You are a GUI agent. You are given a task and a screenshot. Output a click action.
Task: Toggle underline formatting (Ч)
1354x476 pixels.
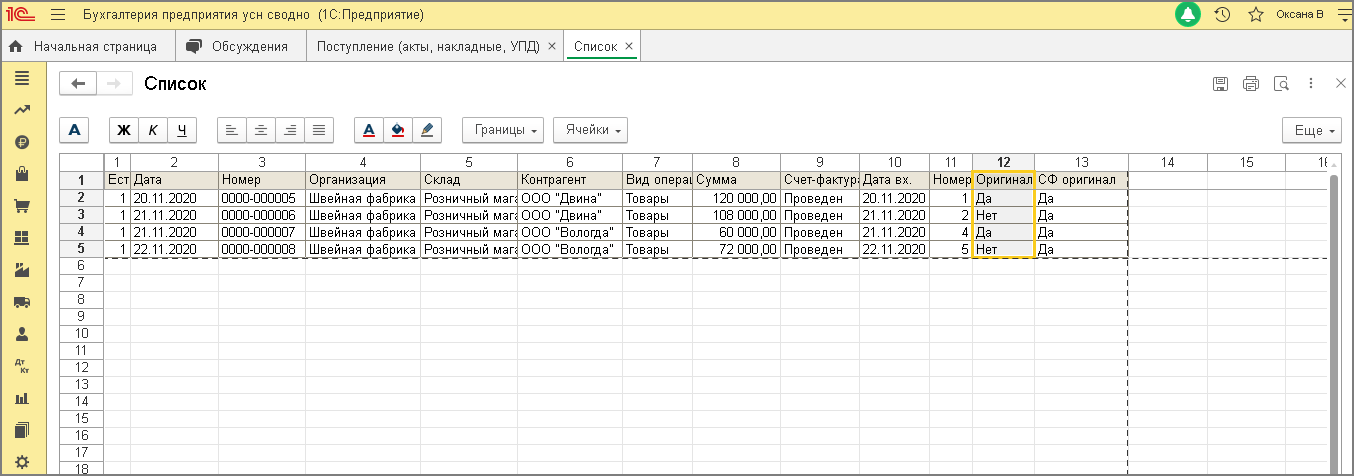coord(182,130)
